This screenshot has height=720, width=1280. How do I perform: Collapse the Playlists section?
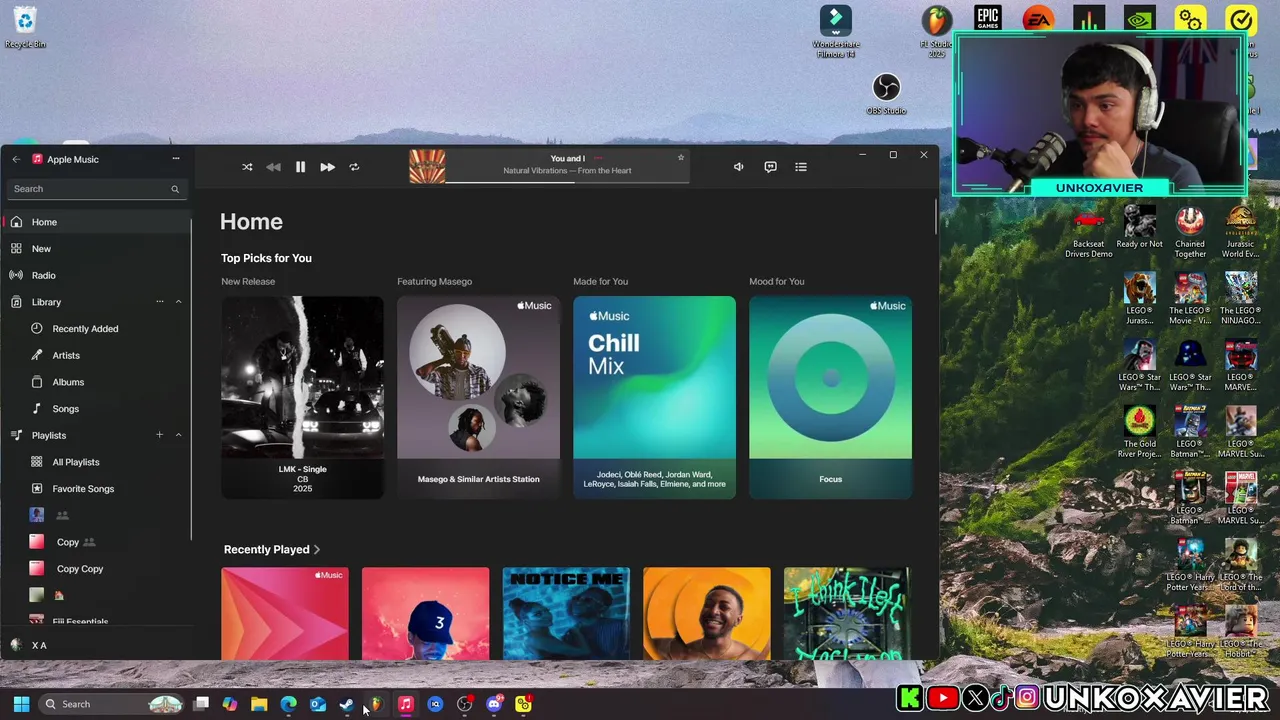click(x=179, y=435)
